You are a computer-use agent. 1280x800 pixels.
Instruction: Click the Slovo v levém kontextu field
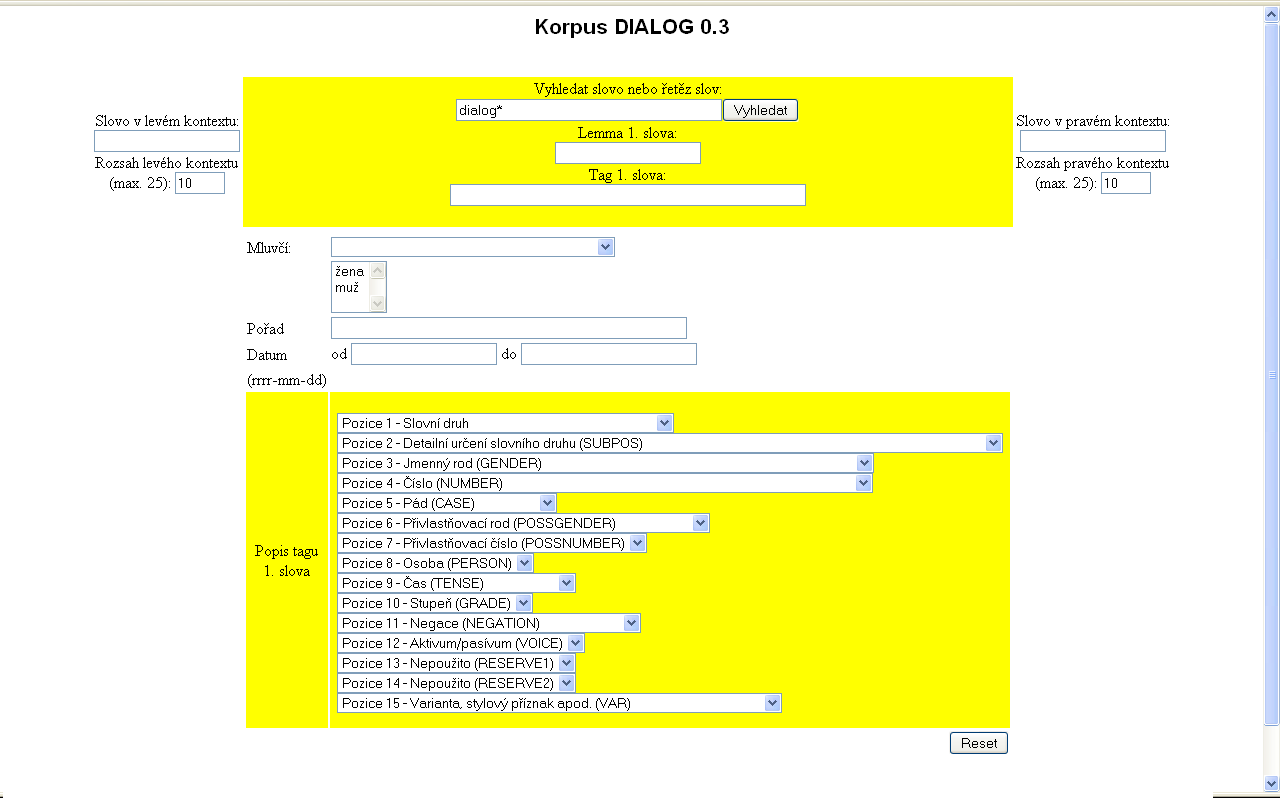[x=167, y=141]
